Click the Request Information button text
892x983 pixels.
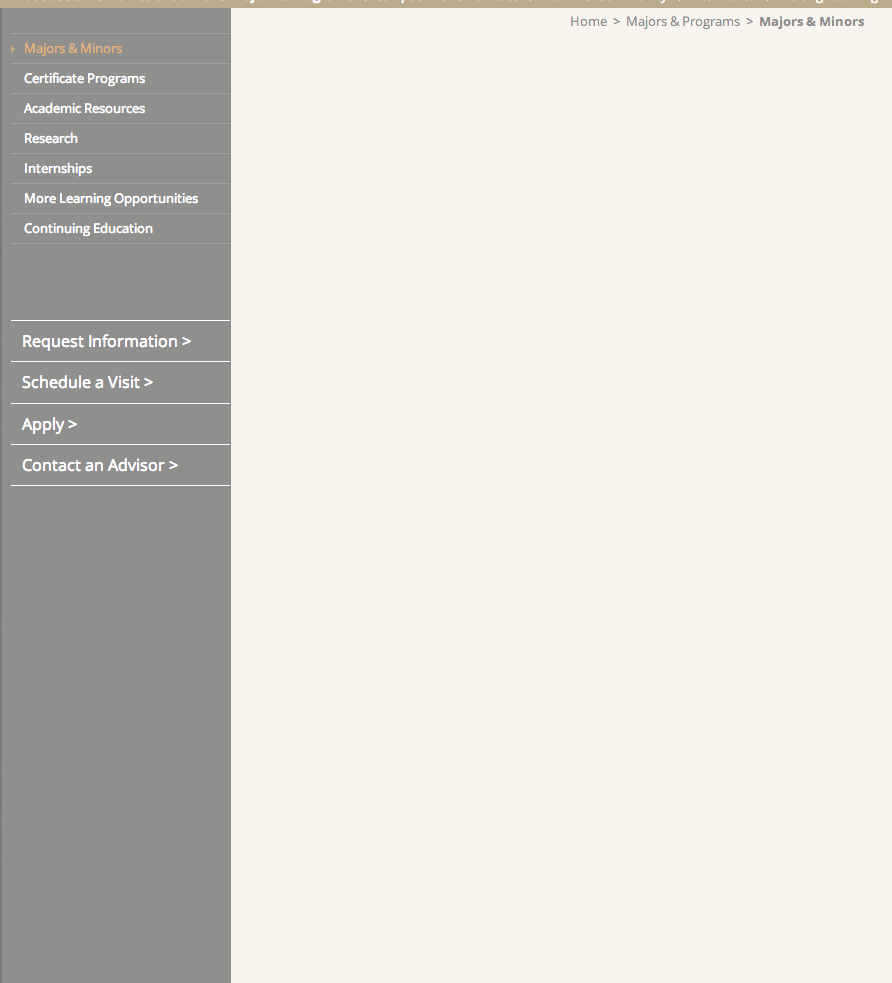pyautogui.click(x=99, y=342)
